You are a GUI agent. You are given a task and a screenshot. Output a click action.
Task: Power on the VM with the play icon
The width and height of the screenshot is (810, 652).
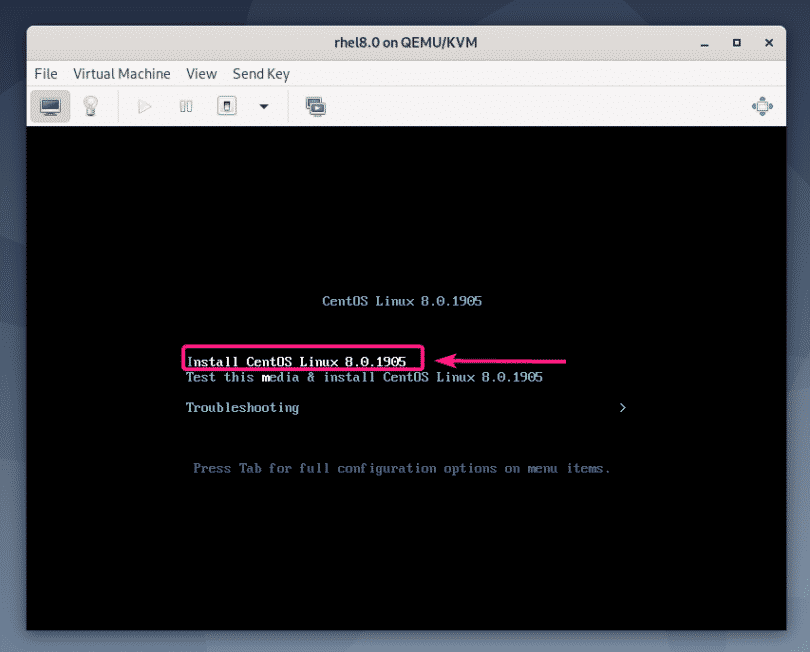click(144, 106)
